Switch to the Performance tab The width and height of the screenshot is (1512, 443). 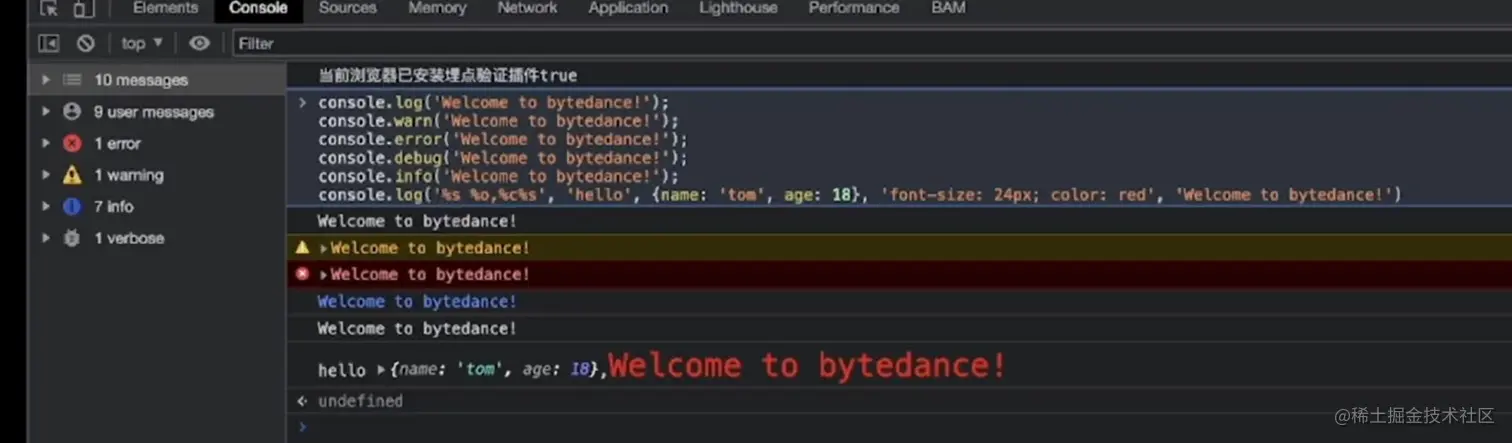[853, 8]
